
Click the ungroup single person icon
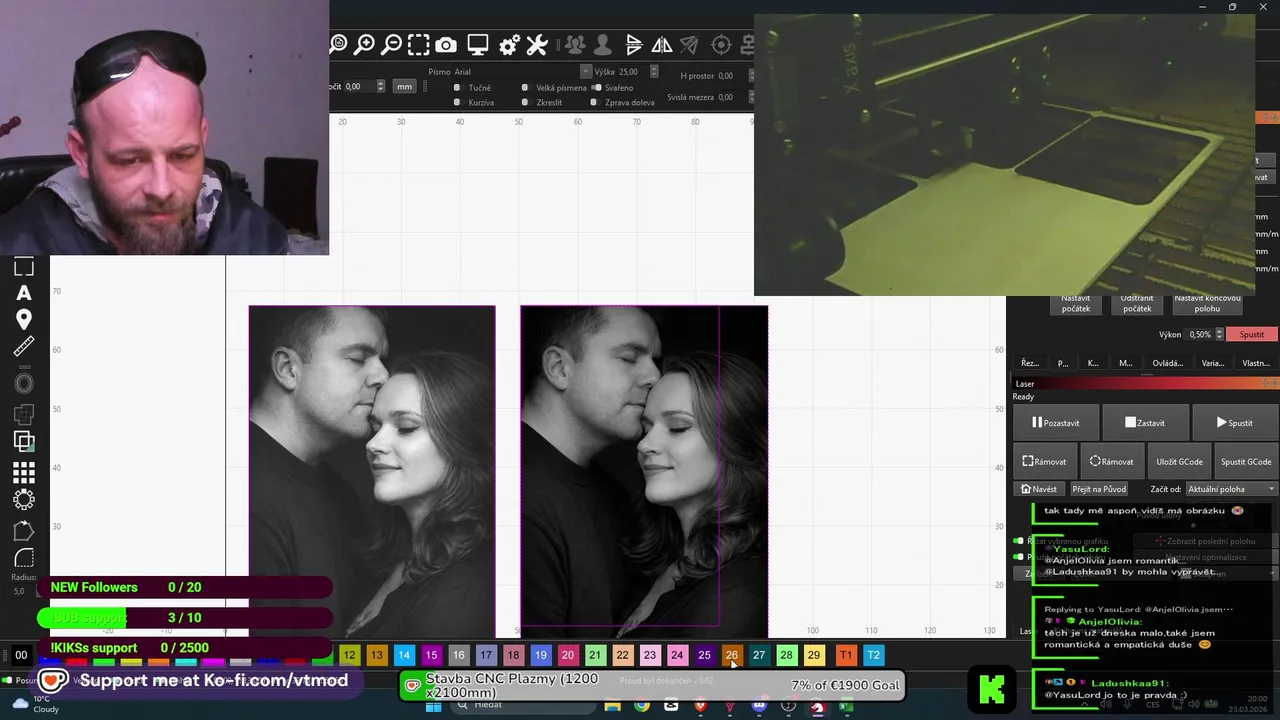602,45
